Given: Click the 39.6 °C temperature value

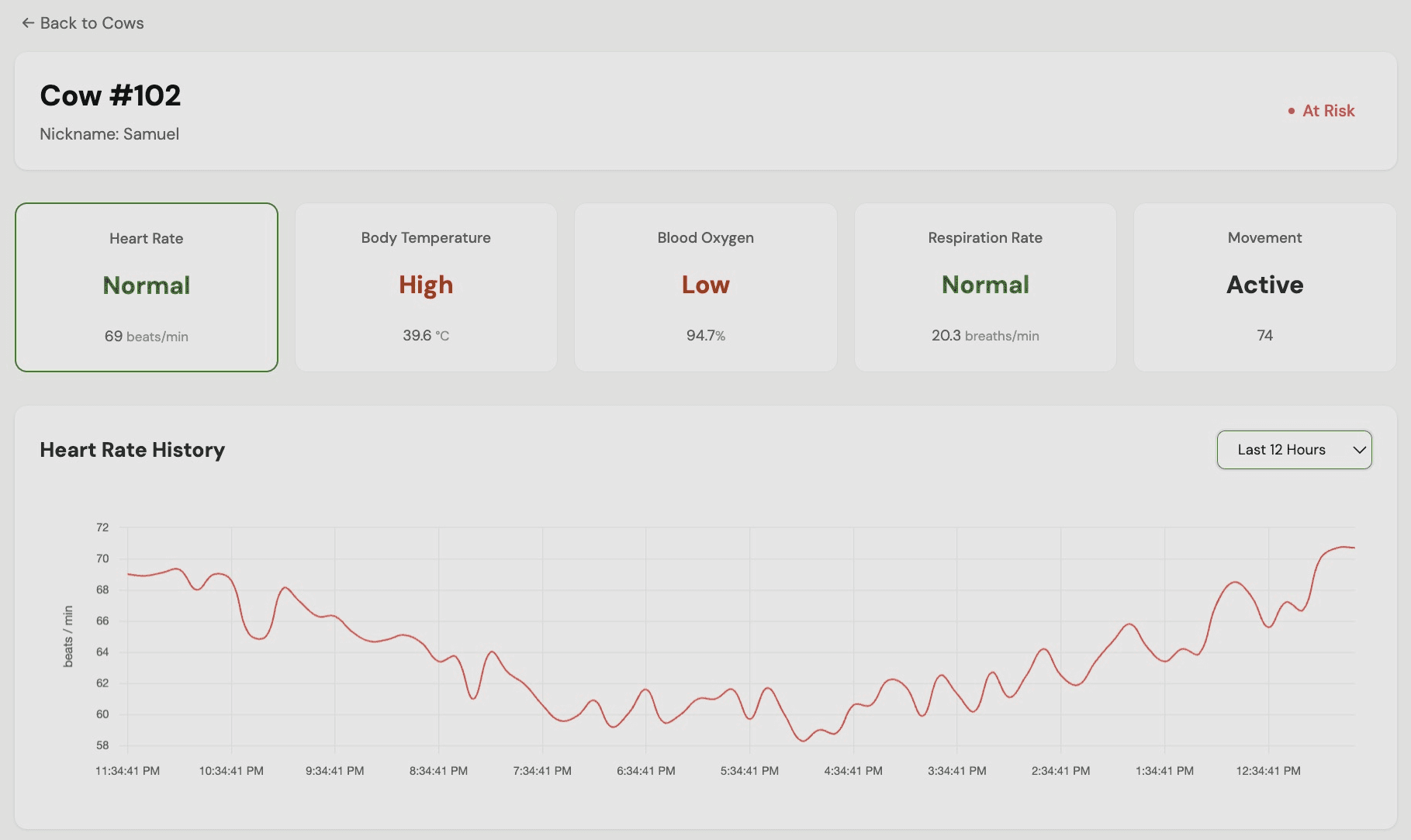Looking at the screenshot, I should click(426, 335).
